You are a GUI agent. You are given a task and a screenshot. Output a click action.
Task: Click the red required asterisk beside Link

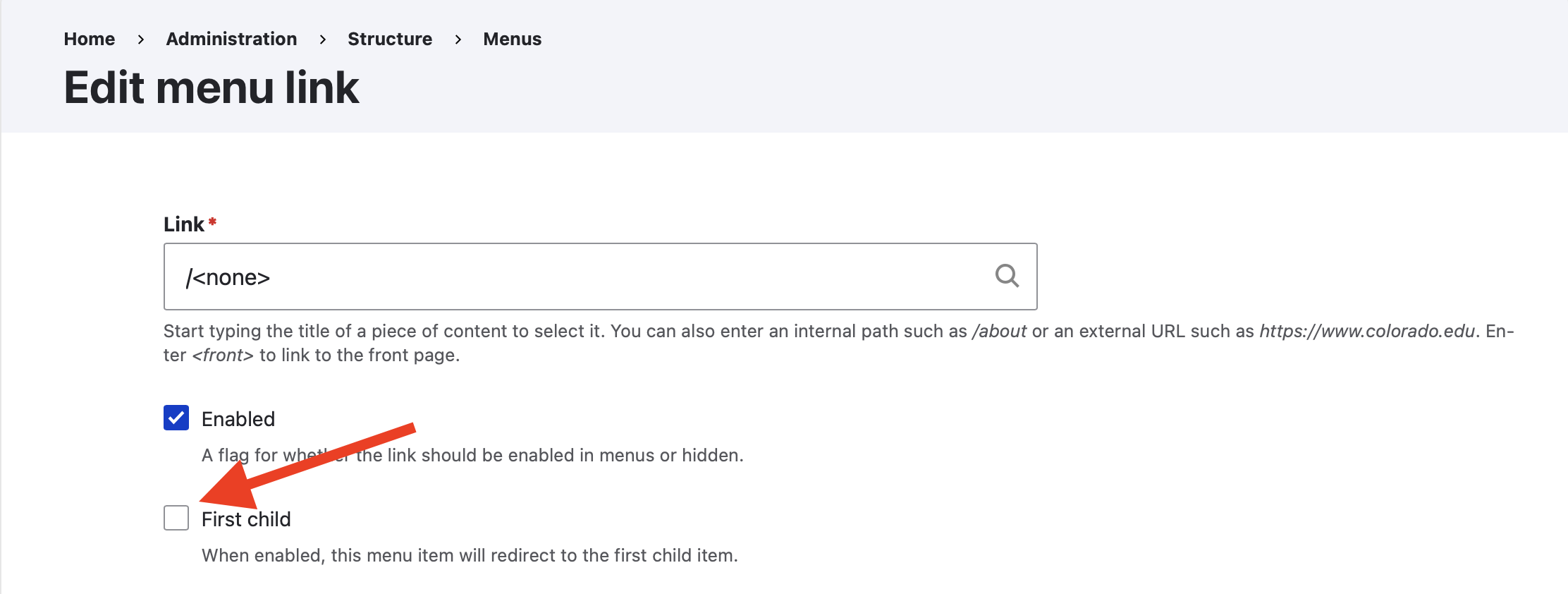pyautogui.click(x=212, y=222)
